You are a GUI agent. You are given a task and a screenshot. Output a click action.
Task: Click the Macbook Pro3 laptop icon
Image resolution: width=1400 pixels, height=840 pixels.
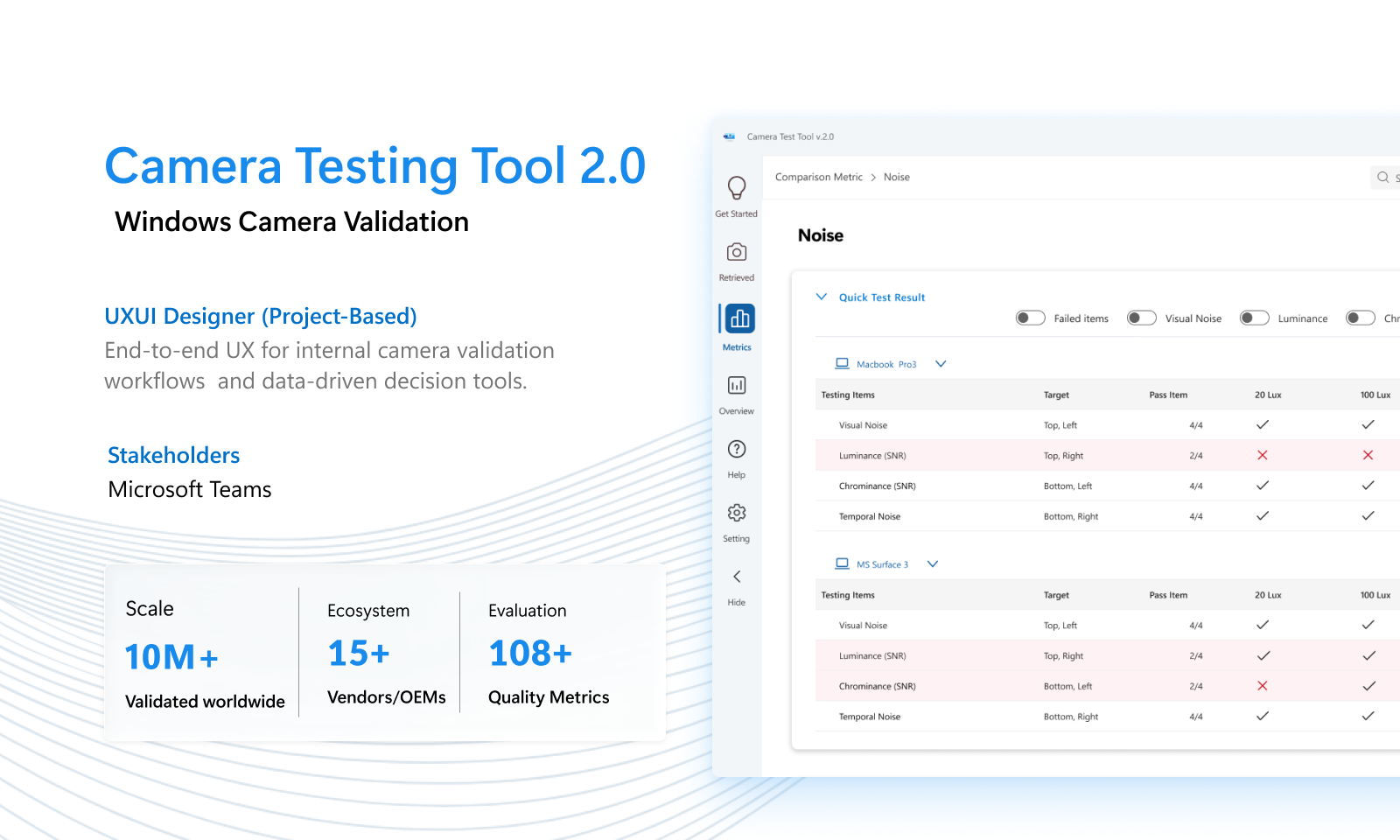(x=843, y=363)
